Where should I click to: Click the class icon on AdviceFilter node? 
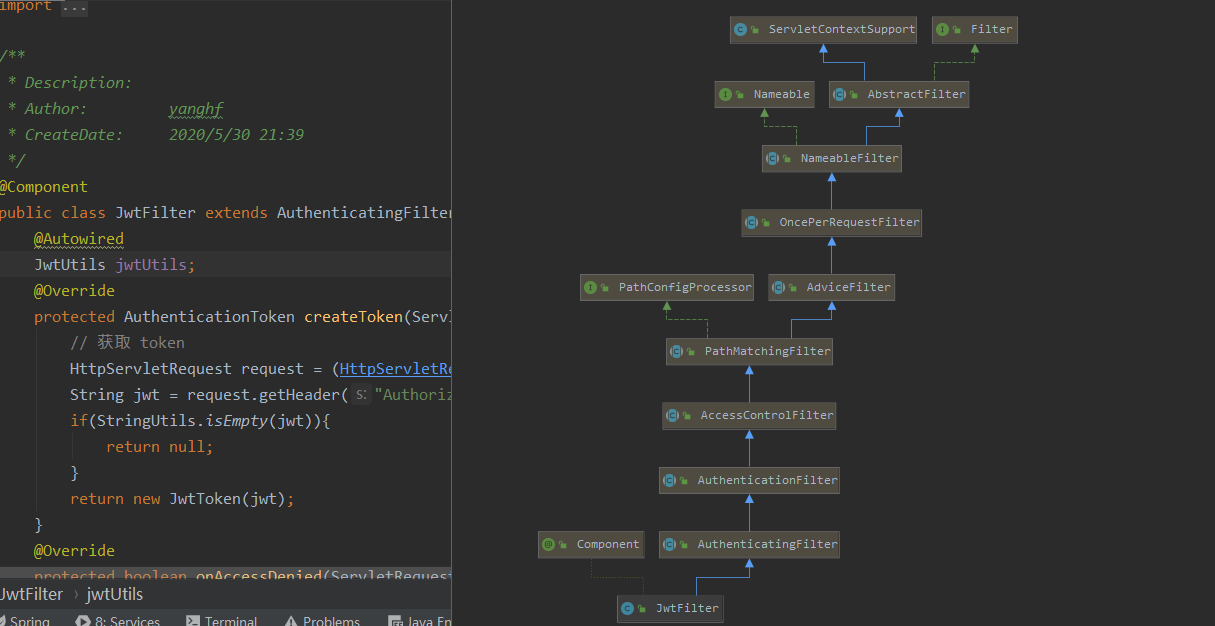pyautogui.click(x=779, y=288)
